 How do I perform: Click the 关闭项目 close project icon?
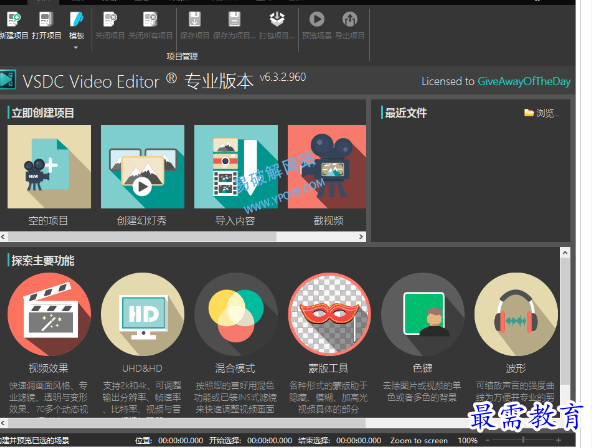point(110,20)
